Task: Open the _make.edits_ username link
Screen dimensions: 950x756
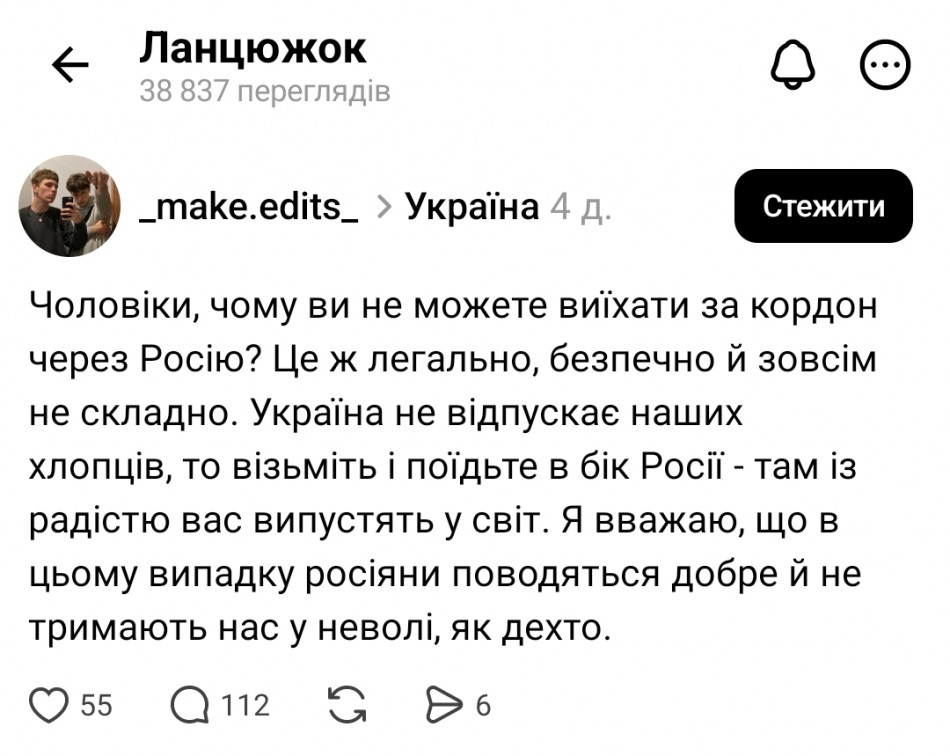Action: (x=250, y=207)
